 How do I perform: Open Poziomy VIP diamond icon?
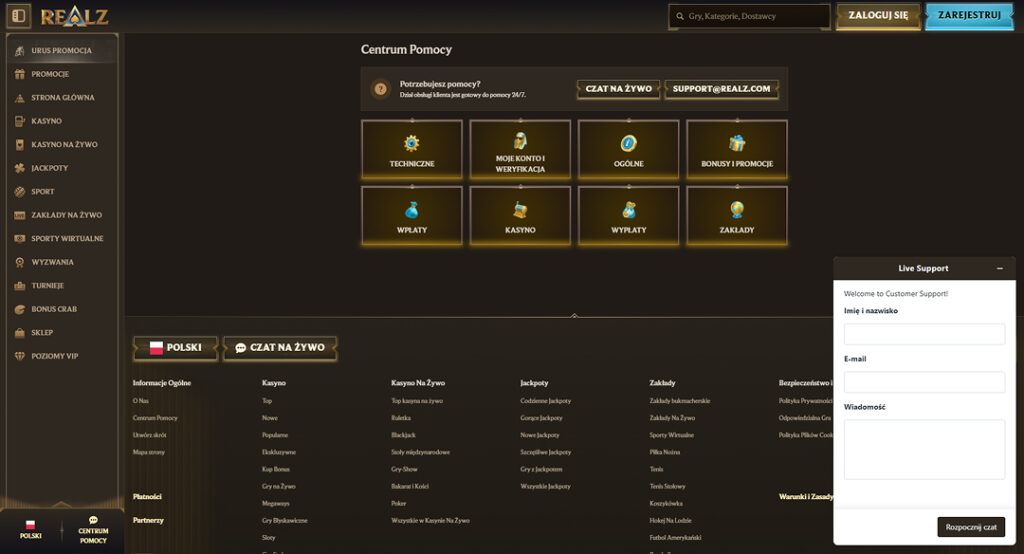pos(20,356)
